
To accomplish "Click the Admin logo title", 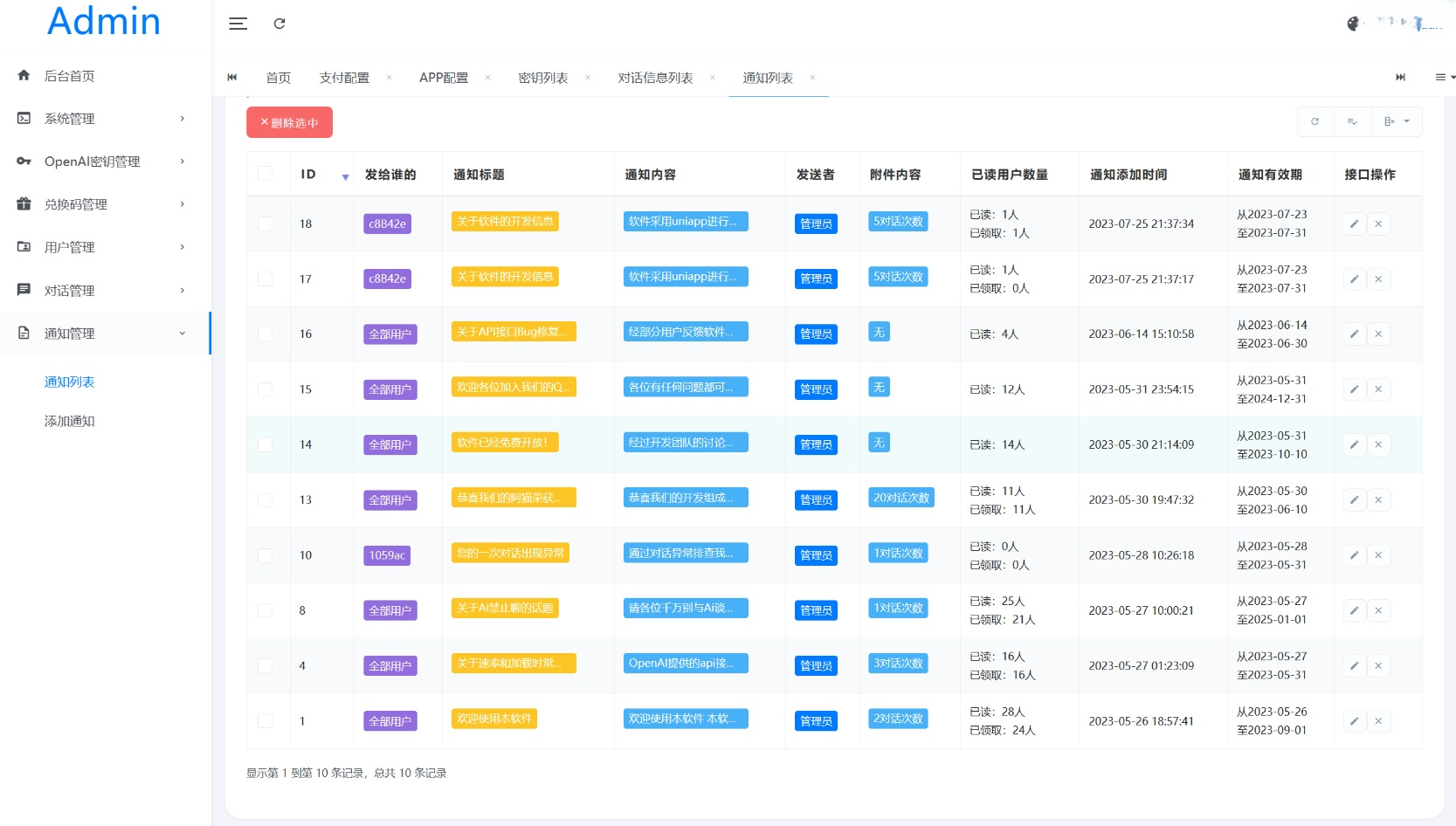I will [104, 21].
